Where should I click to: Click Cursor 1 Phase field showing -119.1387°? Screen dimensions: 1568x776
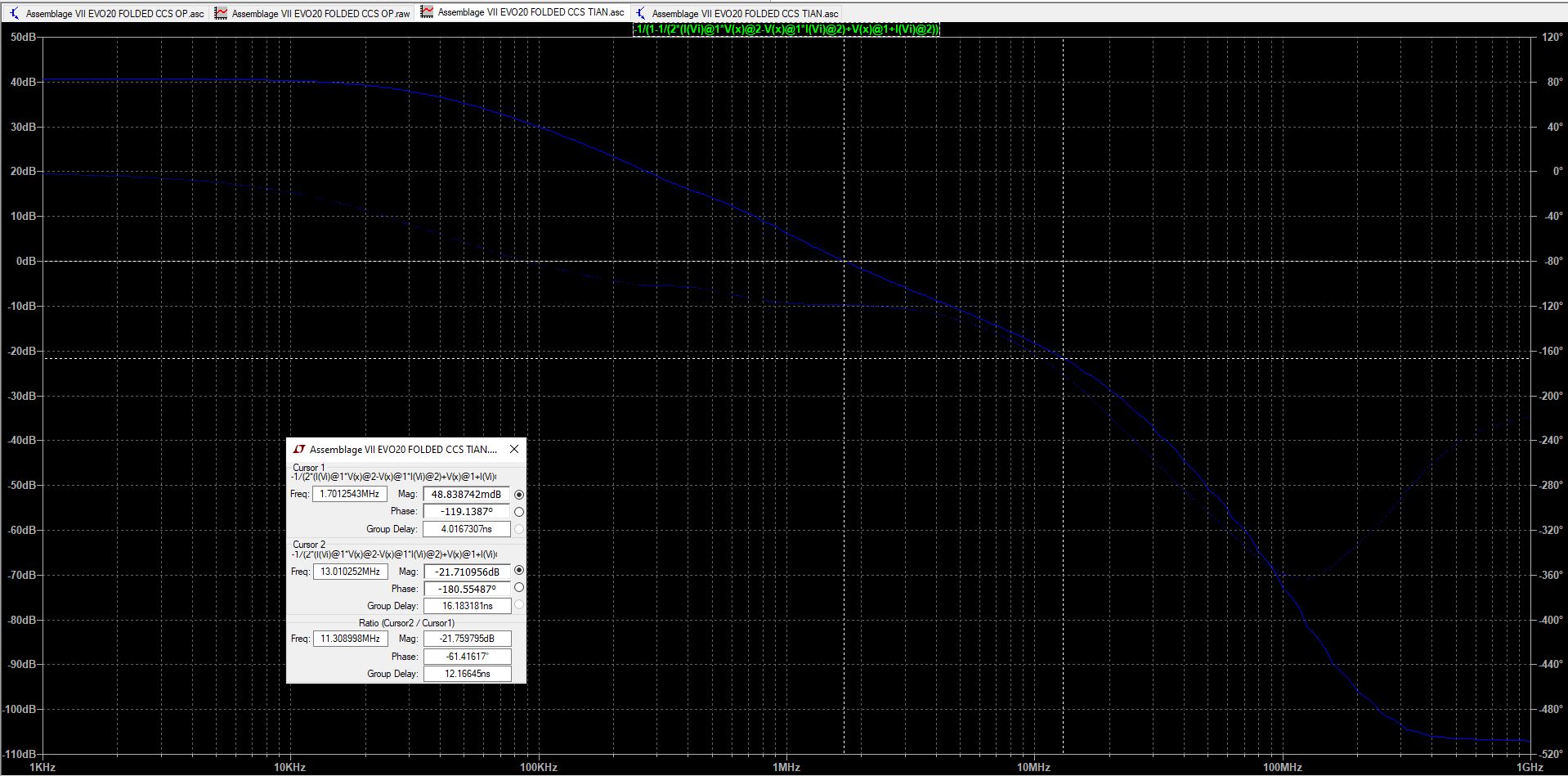(466, 511)
